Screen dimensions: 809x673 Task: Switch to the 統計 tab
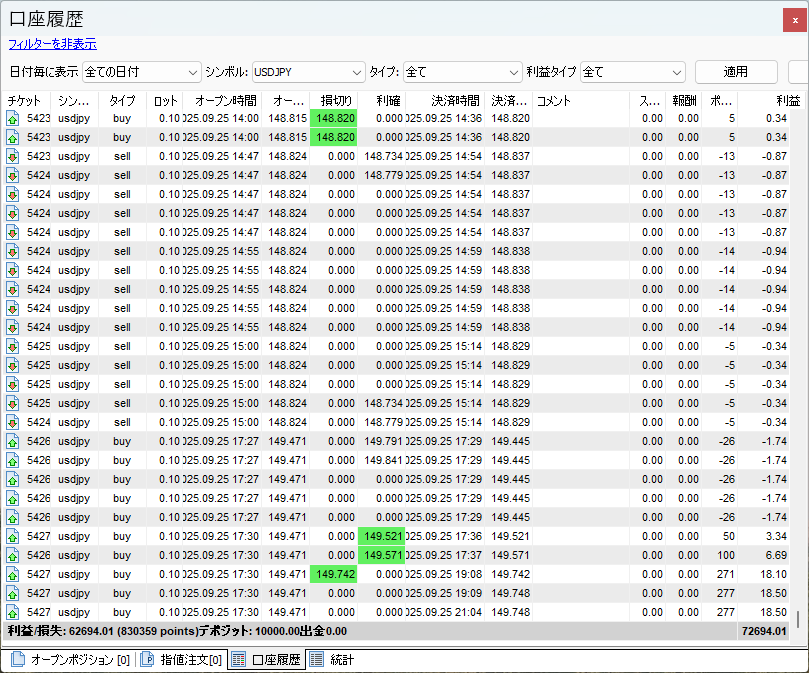pos(342,660)
